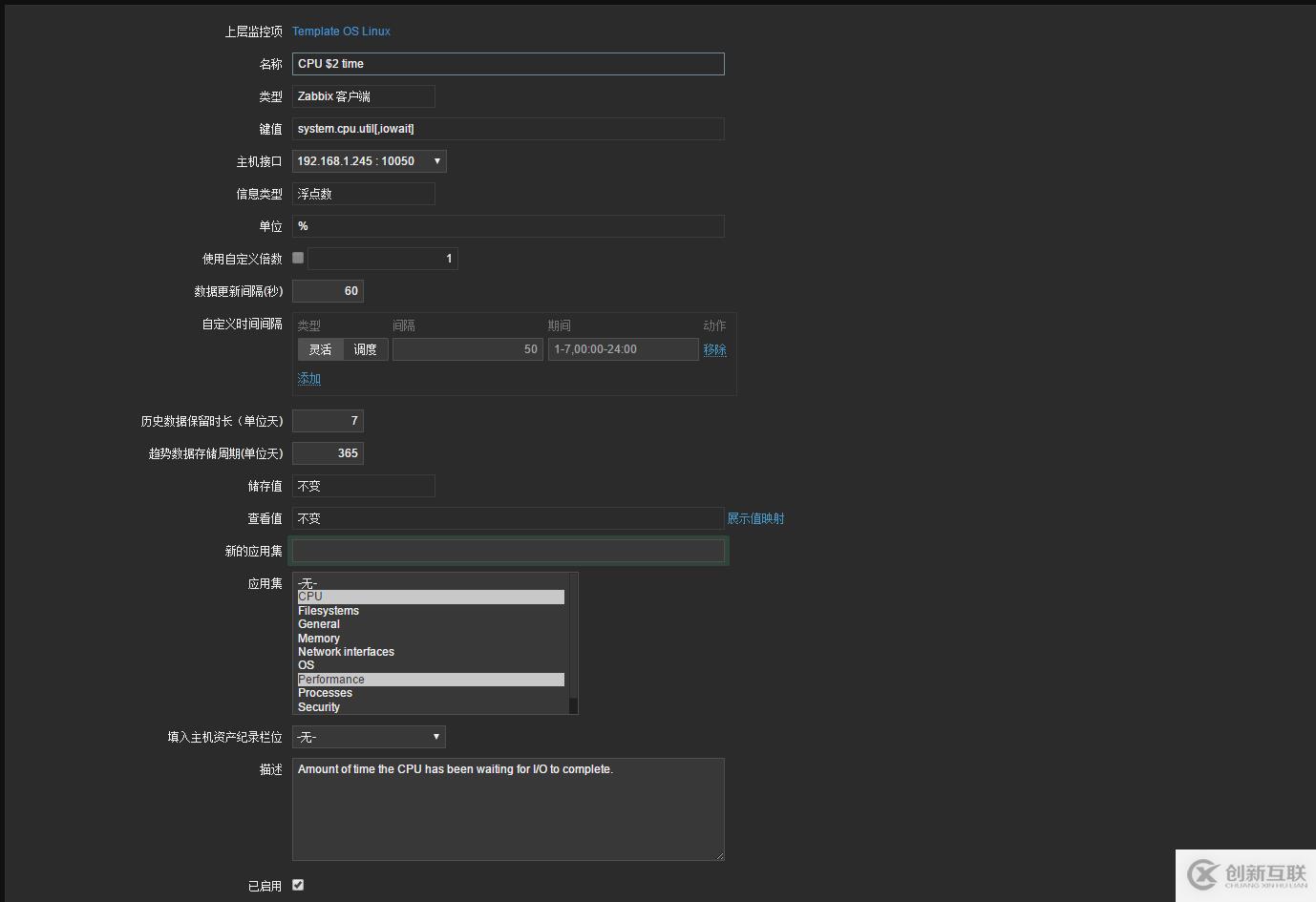This screenshot has height=902, width=1316.
Task: Click the information type field 浮点数
Action: coord(364,194)
